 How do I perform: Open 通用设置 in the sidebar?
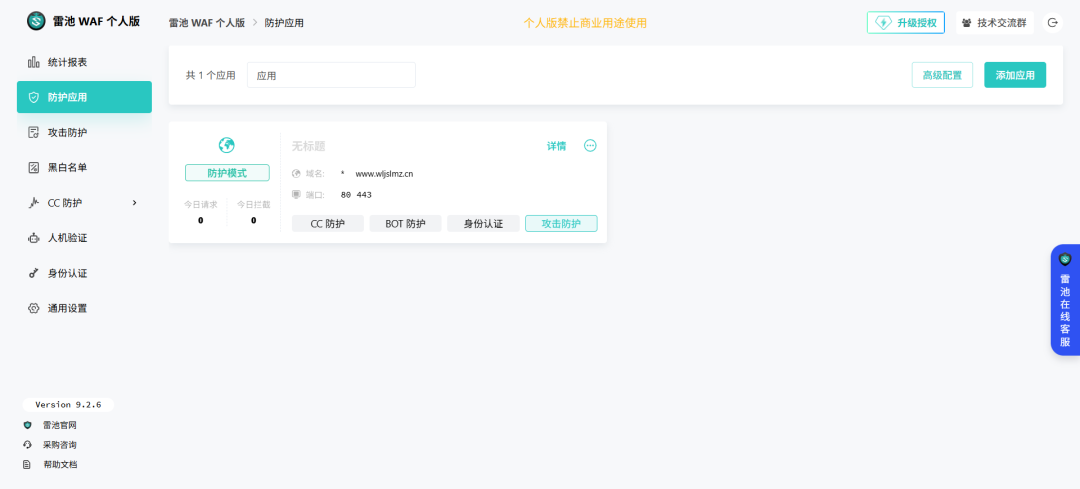click(x=84, y=309)
